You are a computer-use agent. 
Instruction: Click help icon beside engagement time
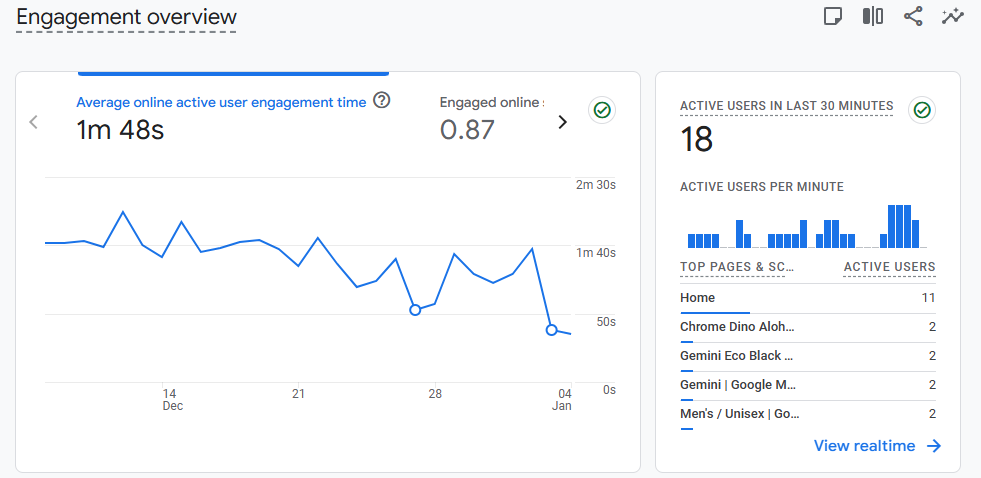[381, 101]
